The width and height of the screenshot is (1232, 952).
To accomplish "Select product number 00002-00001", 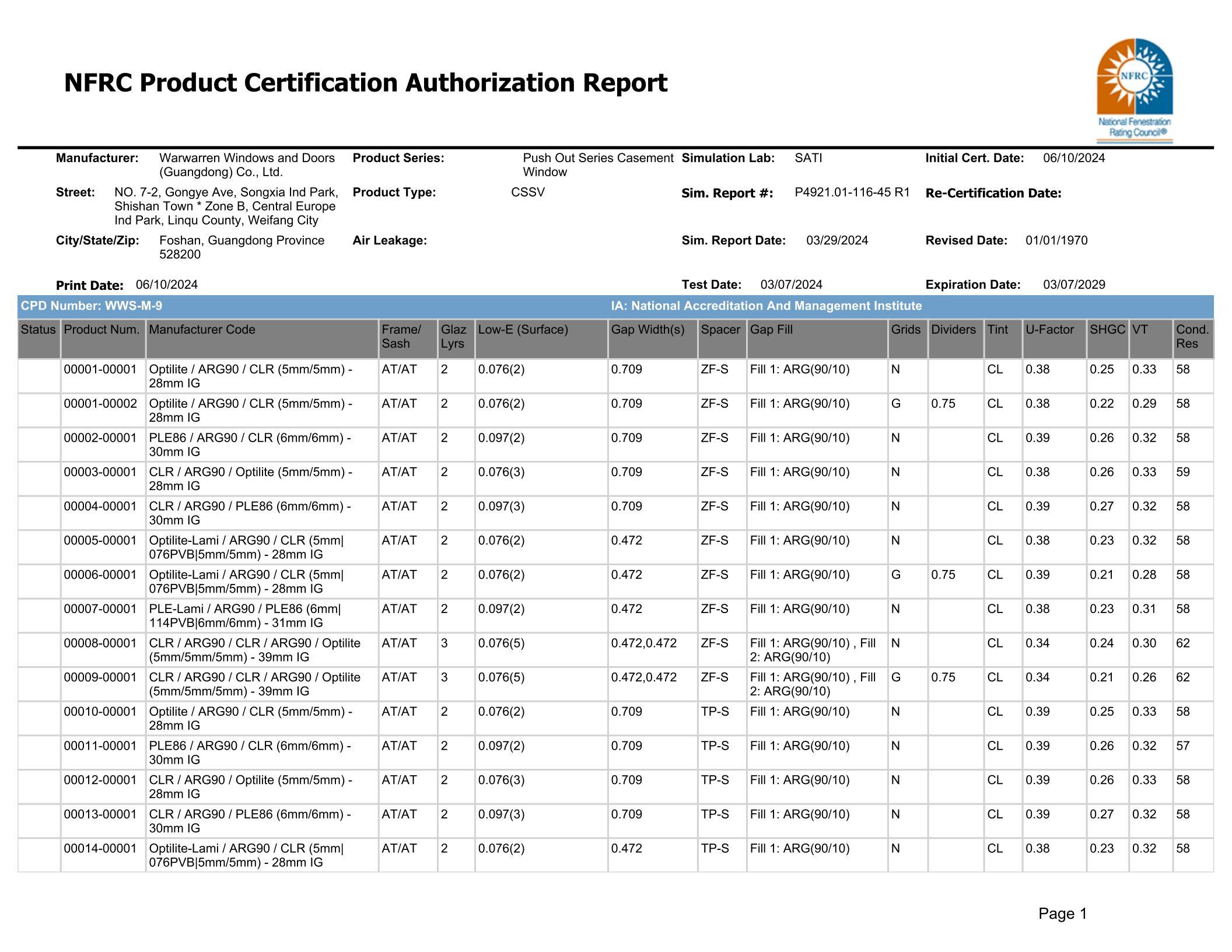I will point(100,438).
